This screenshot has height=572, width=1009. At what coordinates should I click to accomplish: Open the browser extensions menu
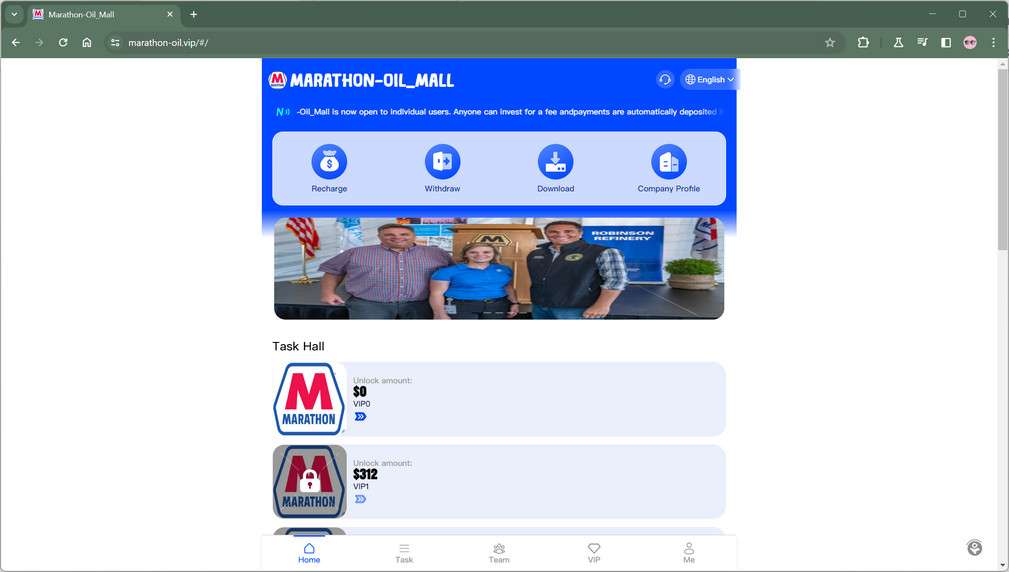[x=863, y=42]
